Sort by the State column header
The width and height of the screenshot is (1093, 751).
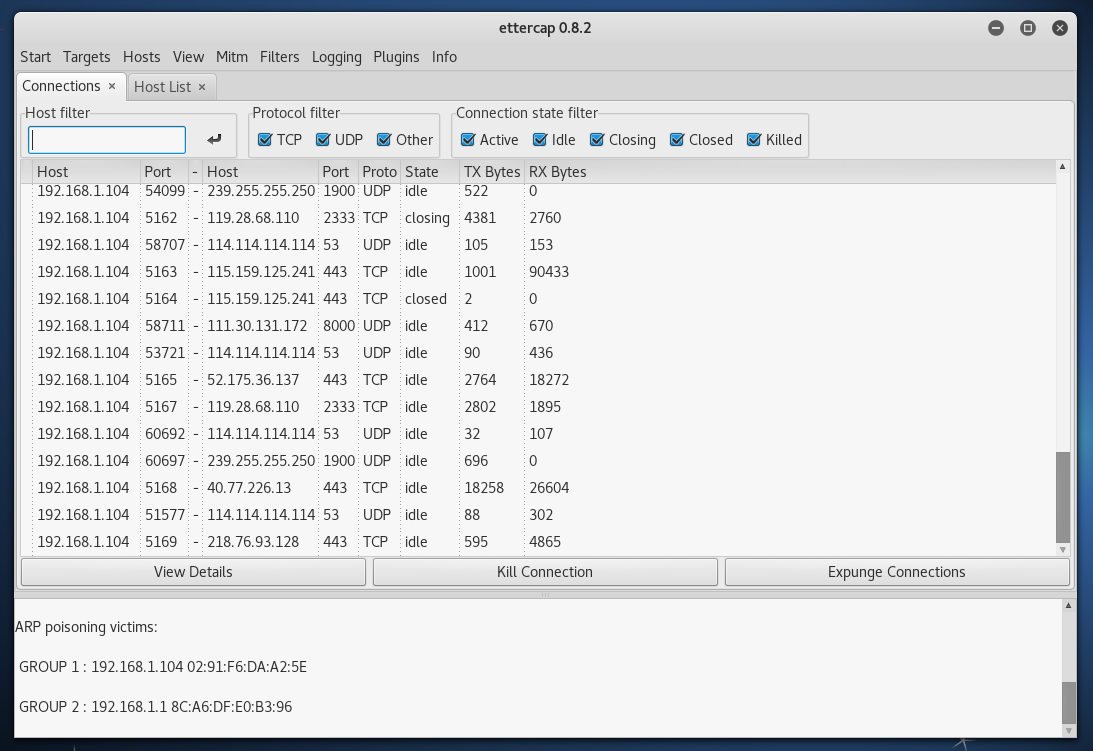(429, 172)
